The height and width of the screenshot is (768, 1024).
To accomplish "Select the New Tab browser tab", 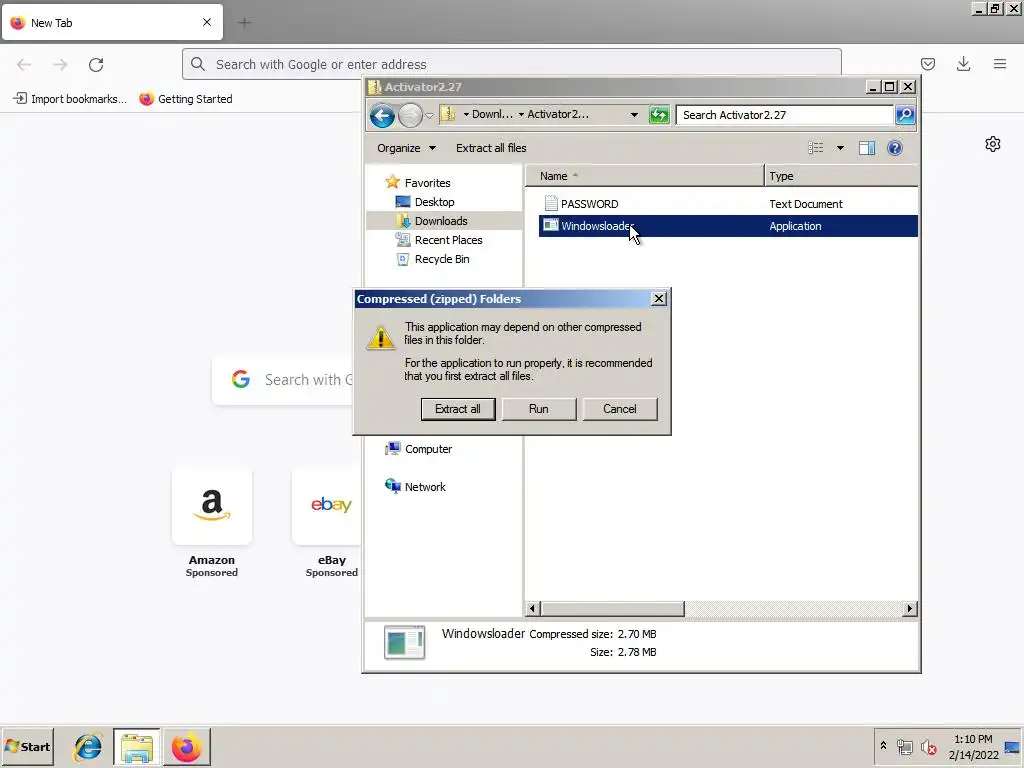I will point(112,23).
